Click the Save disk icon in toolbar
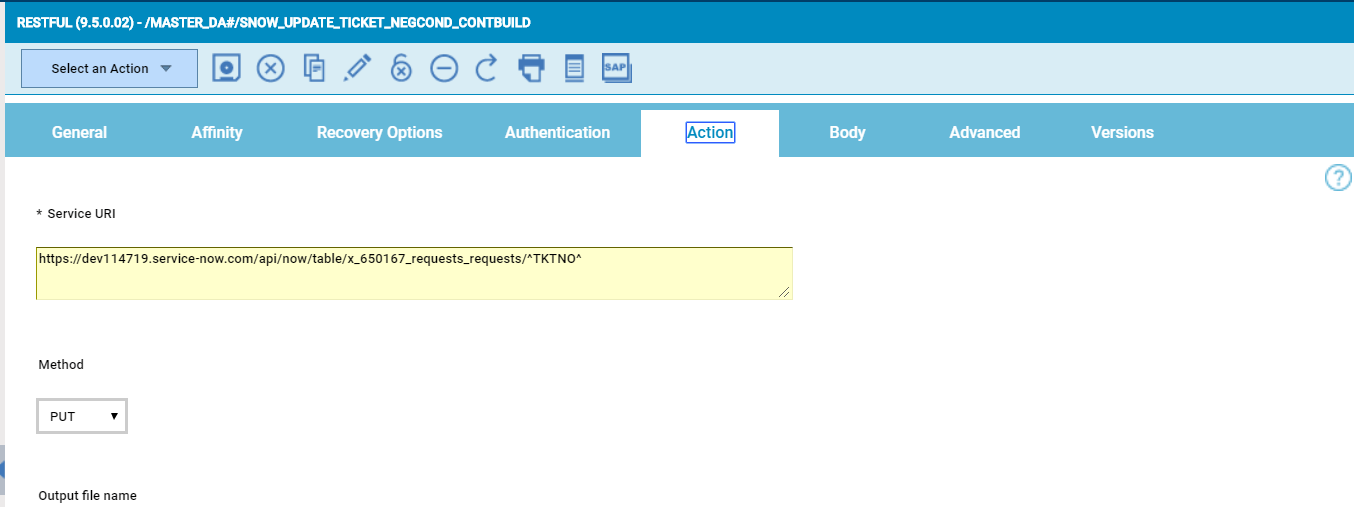The width and height of the screenshot is (1354, 507). tap(228, 68)
